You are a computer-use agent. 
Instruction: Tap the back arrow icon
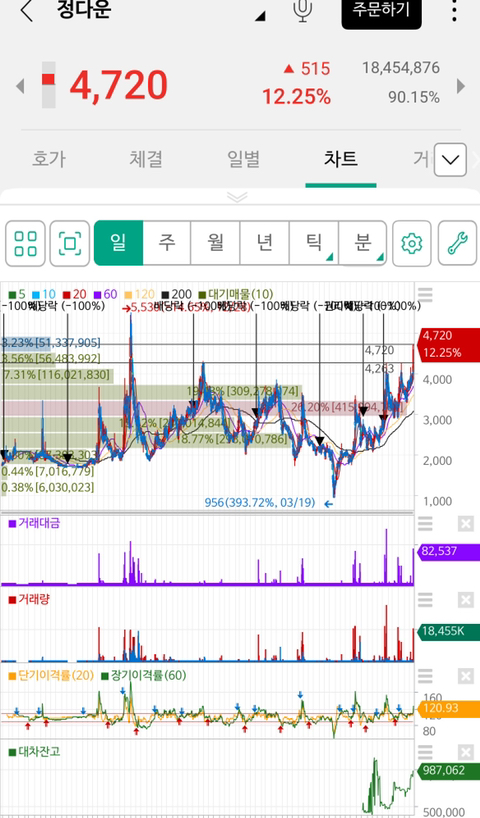(x=27, y=10)
